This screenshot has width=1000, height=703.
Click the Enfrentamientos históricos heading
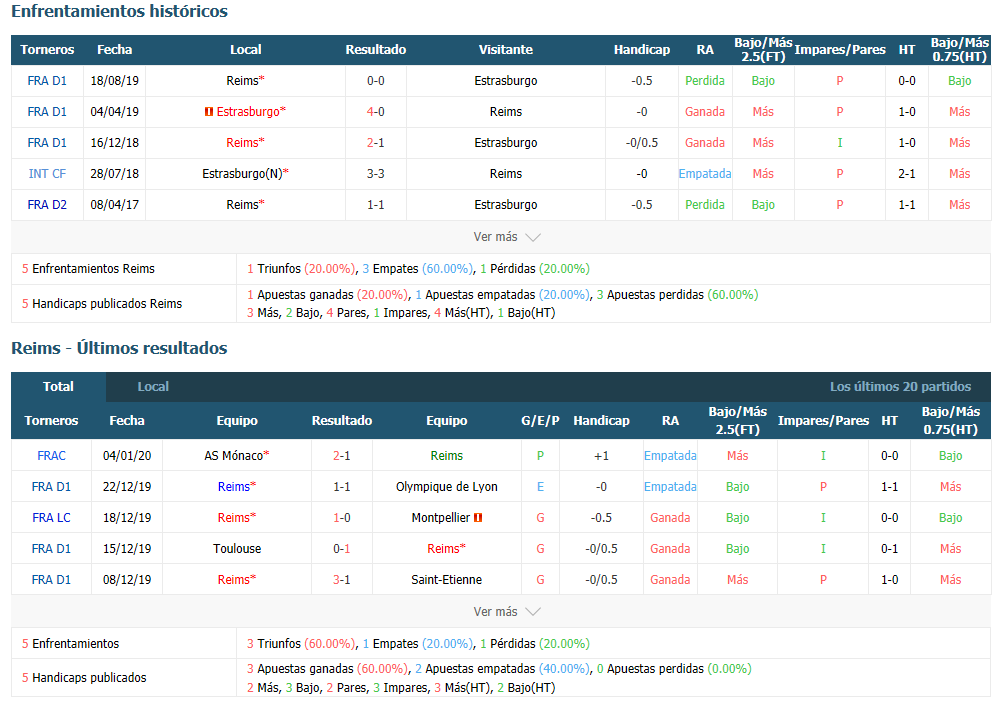pyautogui.click(x=119, y=11)
